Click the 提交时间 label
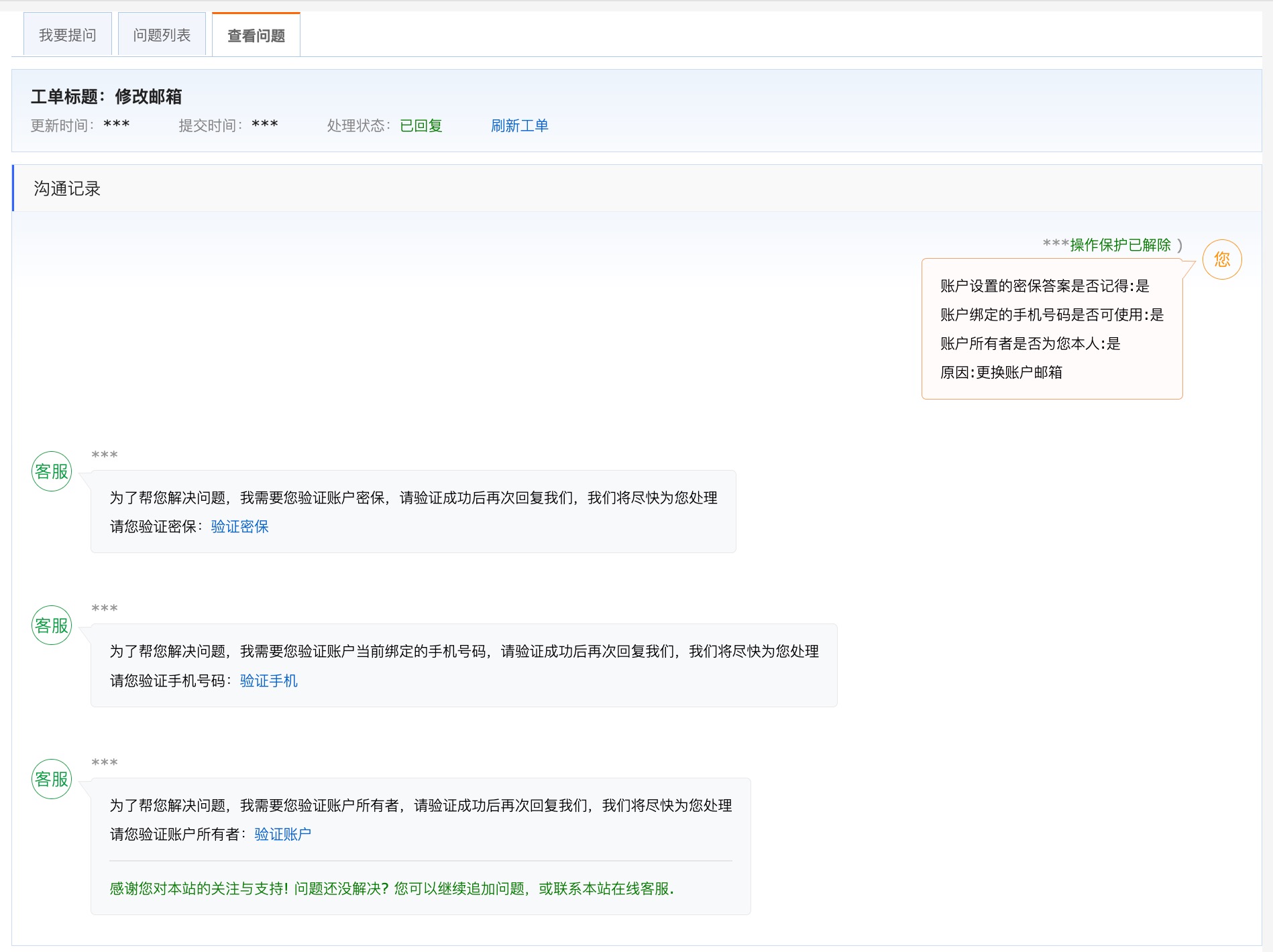 coord(210,125)
